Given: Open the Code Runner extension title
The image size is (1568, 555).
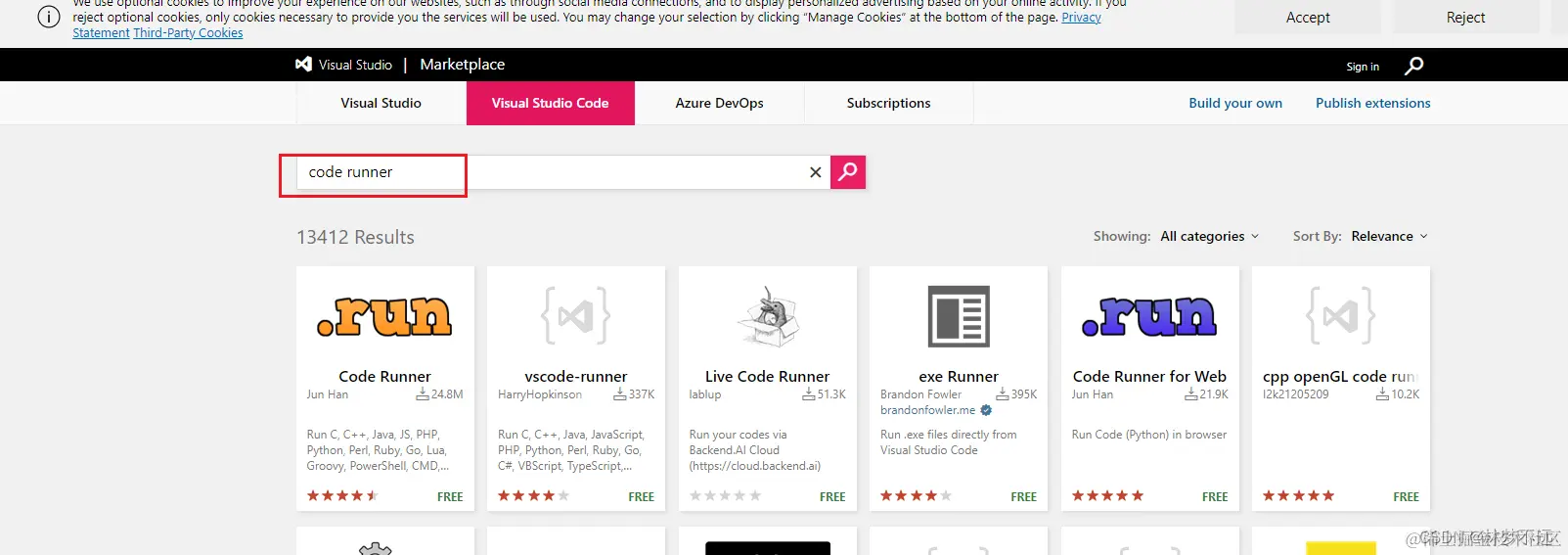Looking at the screenshot, I should tap(384, 376).
